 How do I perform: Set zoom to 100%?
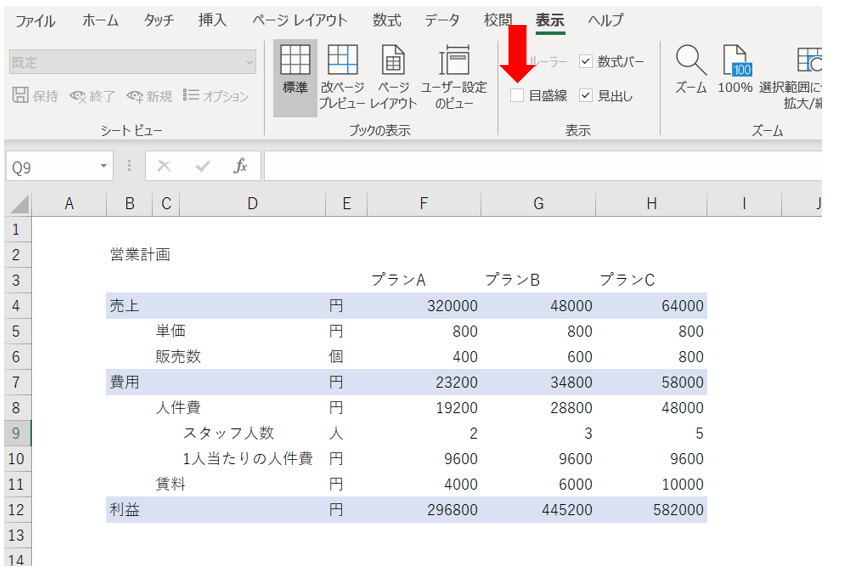(x=735, y=70)
